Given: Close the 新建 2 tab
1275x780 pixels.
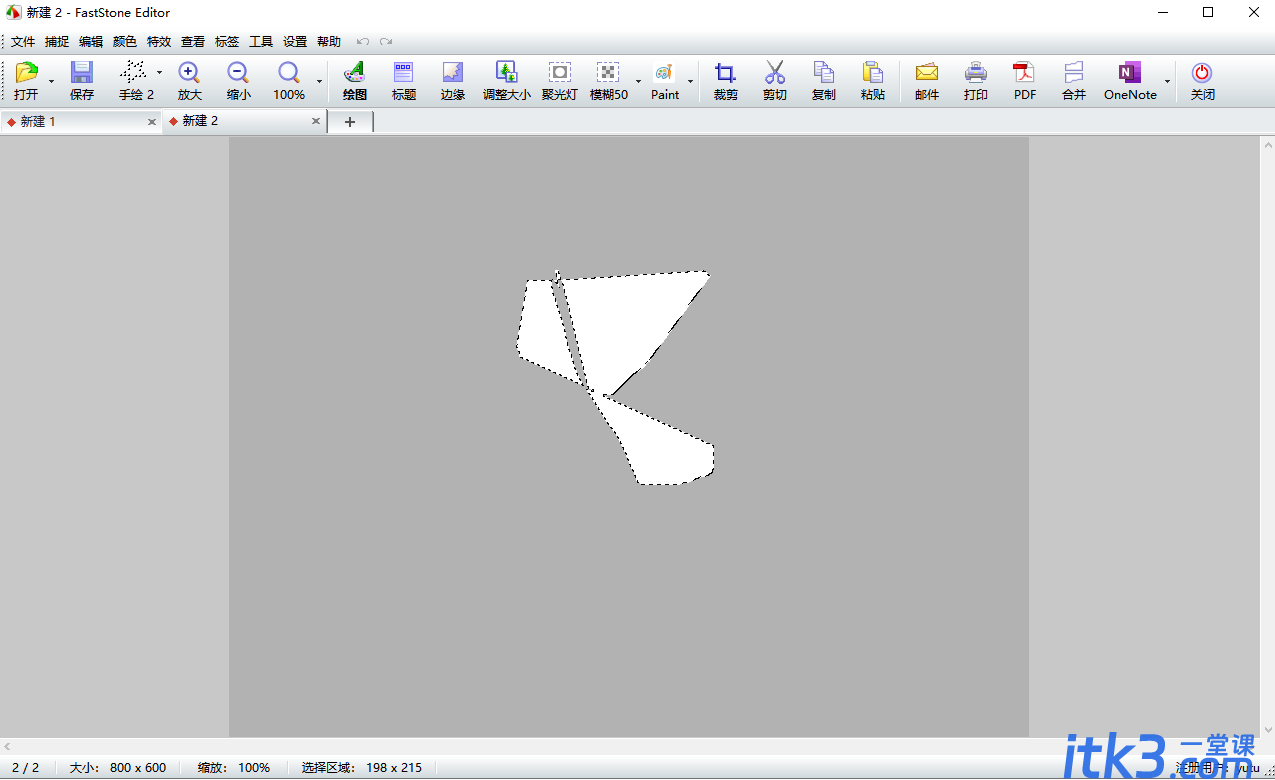Looking at the screenshot, I should (x=316, y=122).
